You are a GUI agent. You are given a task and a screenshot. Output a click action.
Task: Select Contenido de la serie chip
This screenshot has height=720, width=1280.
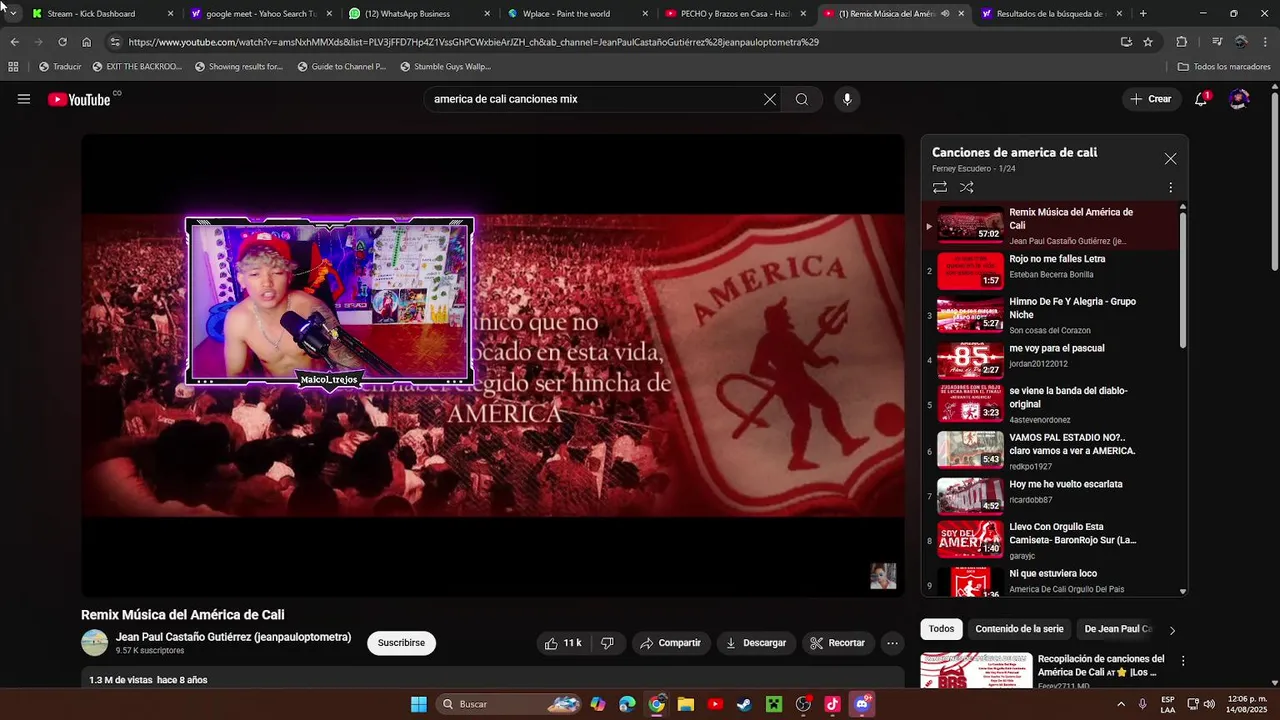pos(1019,629)
